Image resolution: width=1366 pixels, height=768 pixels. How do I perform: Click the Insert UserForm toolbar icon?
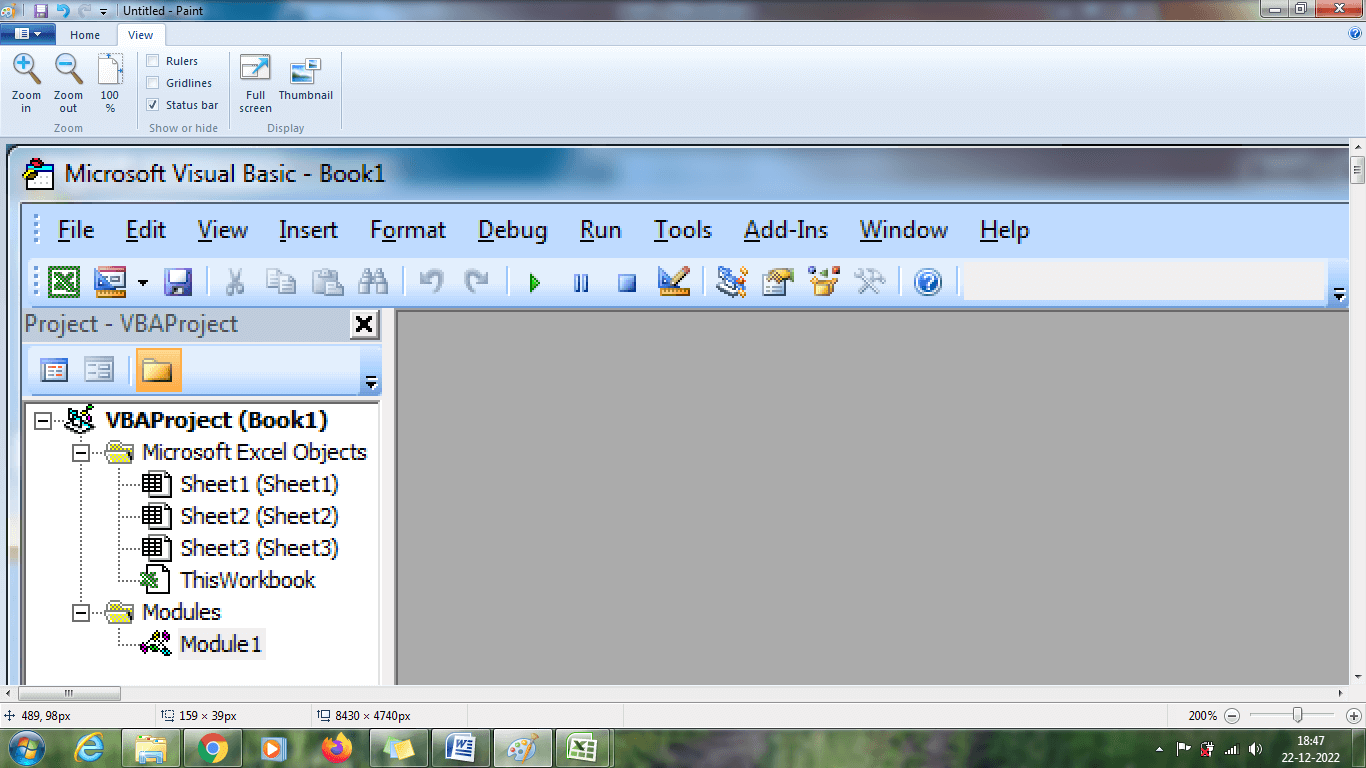point(110,282)
